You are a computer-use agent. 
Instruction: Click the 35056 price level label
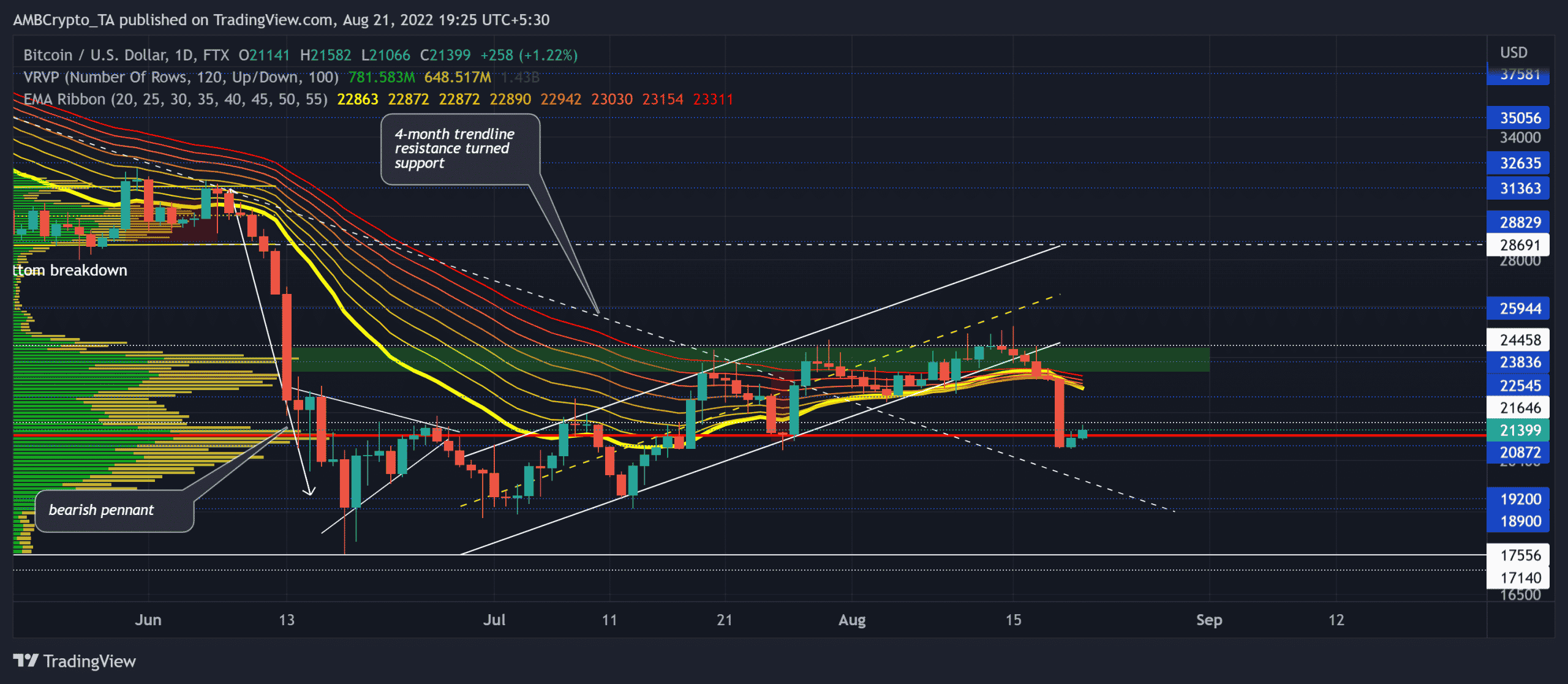(1518, 118)
